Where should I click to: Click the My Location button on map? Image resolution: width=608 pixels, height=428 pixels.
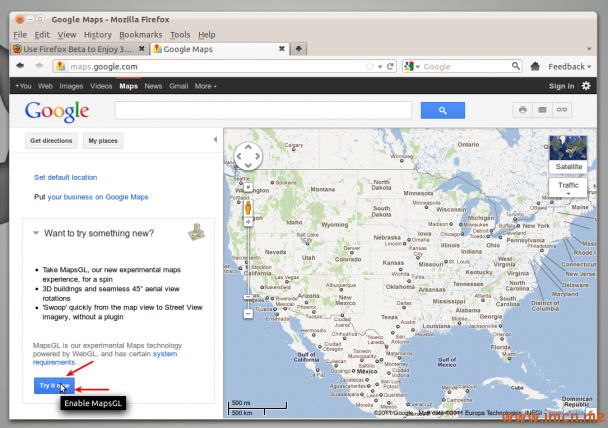(x=248, y=187)
